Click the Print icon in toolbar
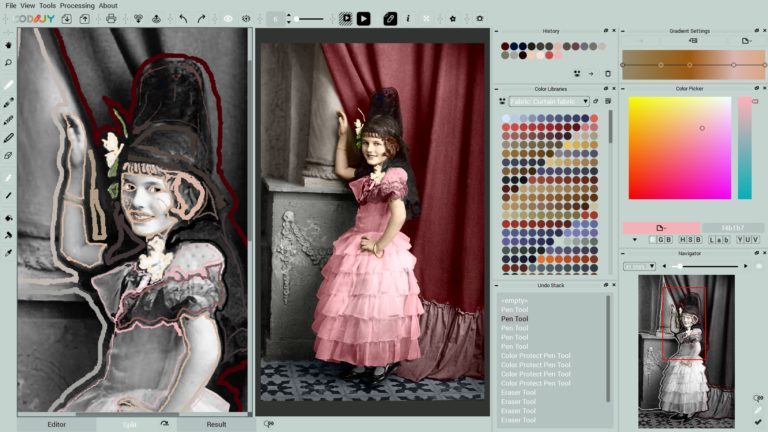Viewport: 768px width, 432px height. coord(111,18)
